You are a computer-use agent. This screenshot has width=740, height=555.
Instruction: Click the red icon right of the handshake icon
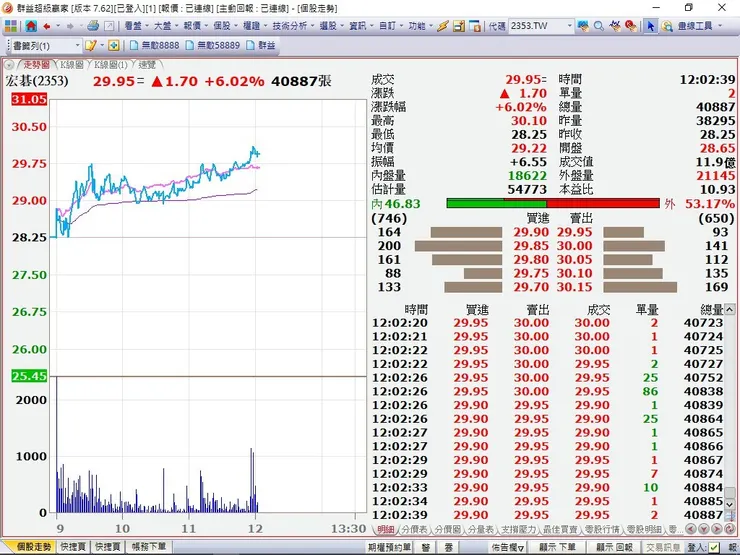tap(631, 26)
